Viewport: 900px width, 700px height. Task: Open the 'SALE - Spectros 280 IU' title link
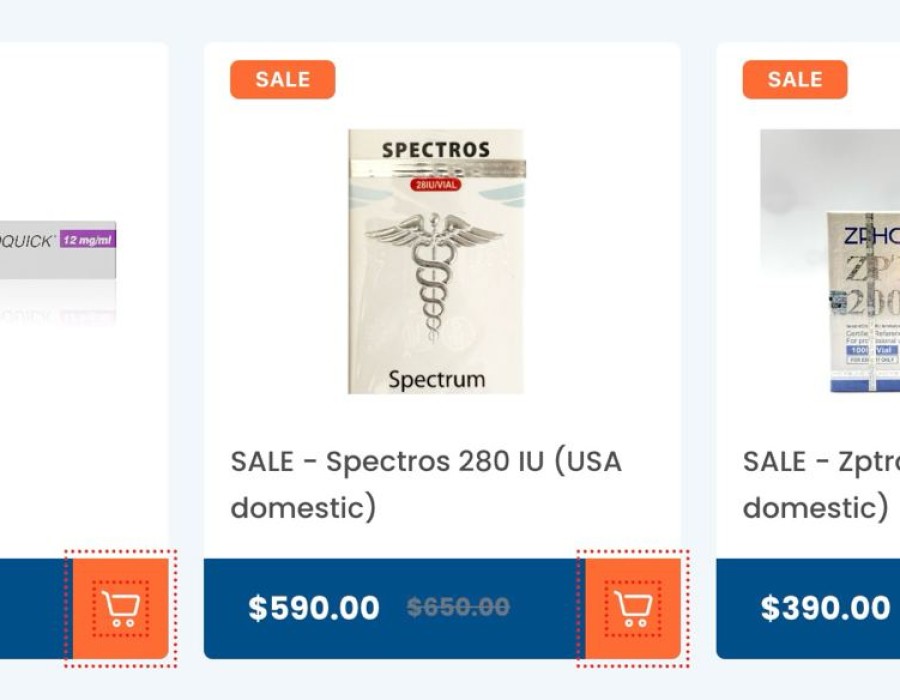point(426,462)
